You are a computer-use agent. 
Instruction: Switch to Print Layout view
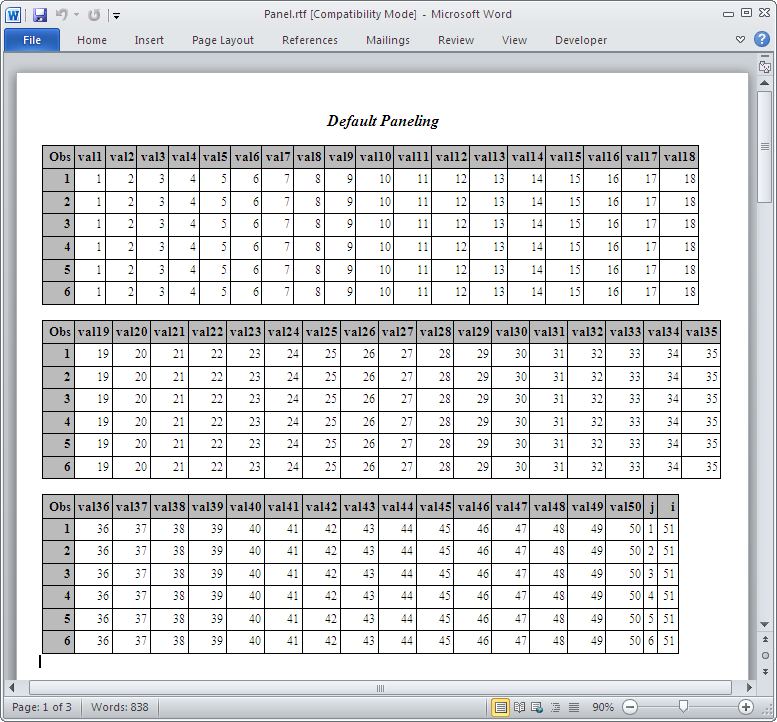[x=500, y=707]
